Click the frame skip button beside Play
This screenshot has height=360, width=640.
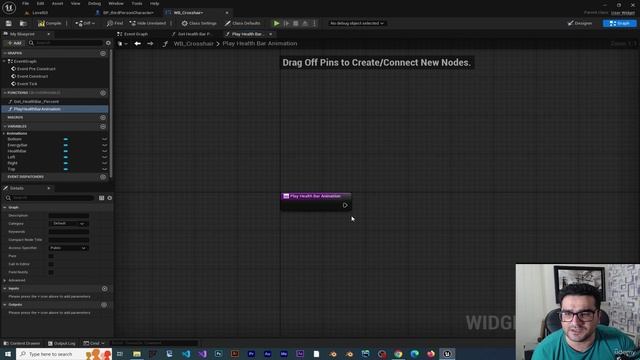click(286, 23)
